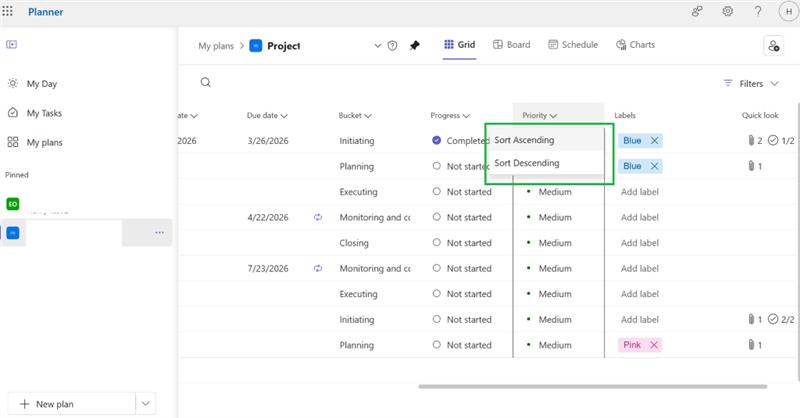Viewport: 800px width, 418px height.
Task: Switch to the Grid view tab
Action: click(x=459, y=45)
